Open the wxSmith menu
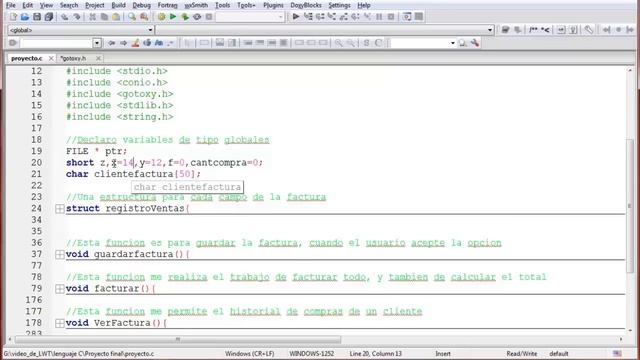The image size is (640, 360). [196, 5]
